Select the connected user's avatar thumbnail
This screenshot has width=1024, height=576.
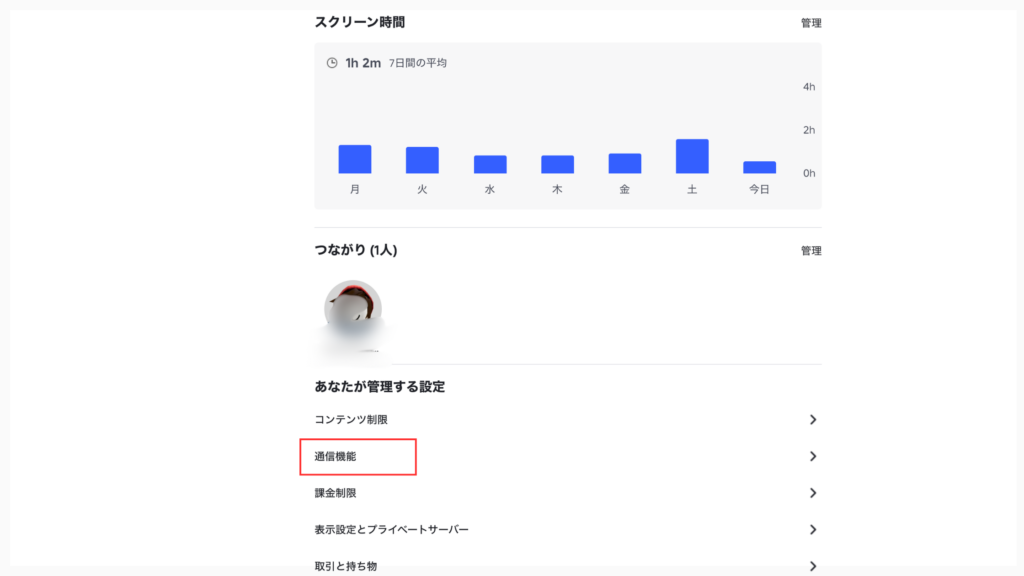point(353,308)
